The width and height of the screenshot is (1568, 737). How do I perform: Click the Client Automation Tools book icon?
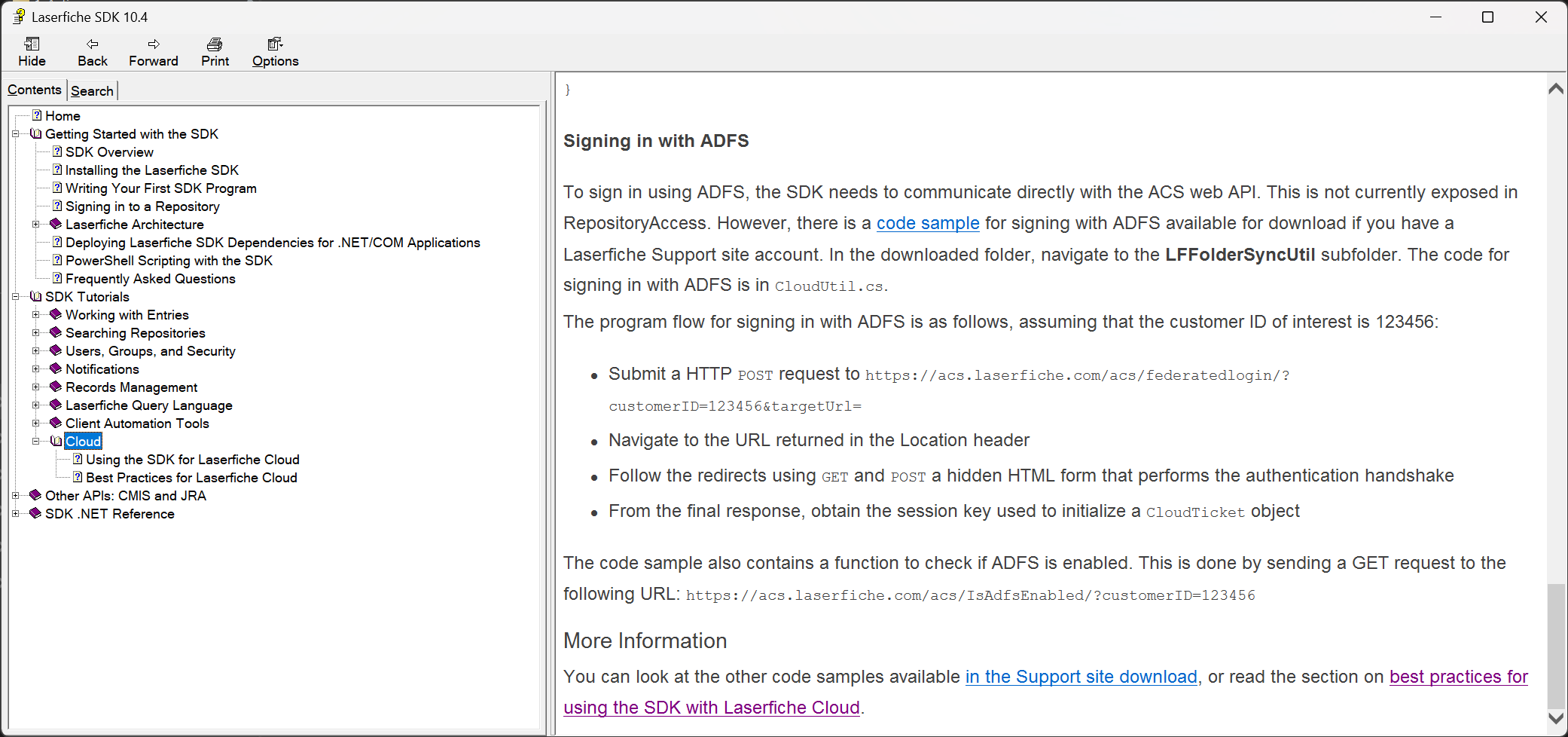[56, 423]
